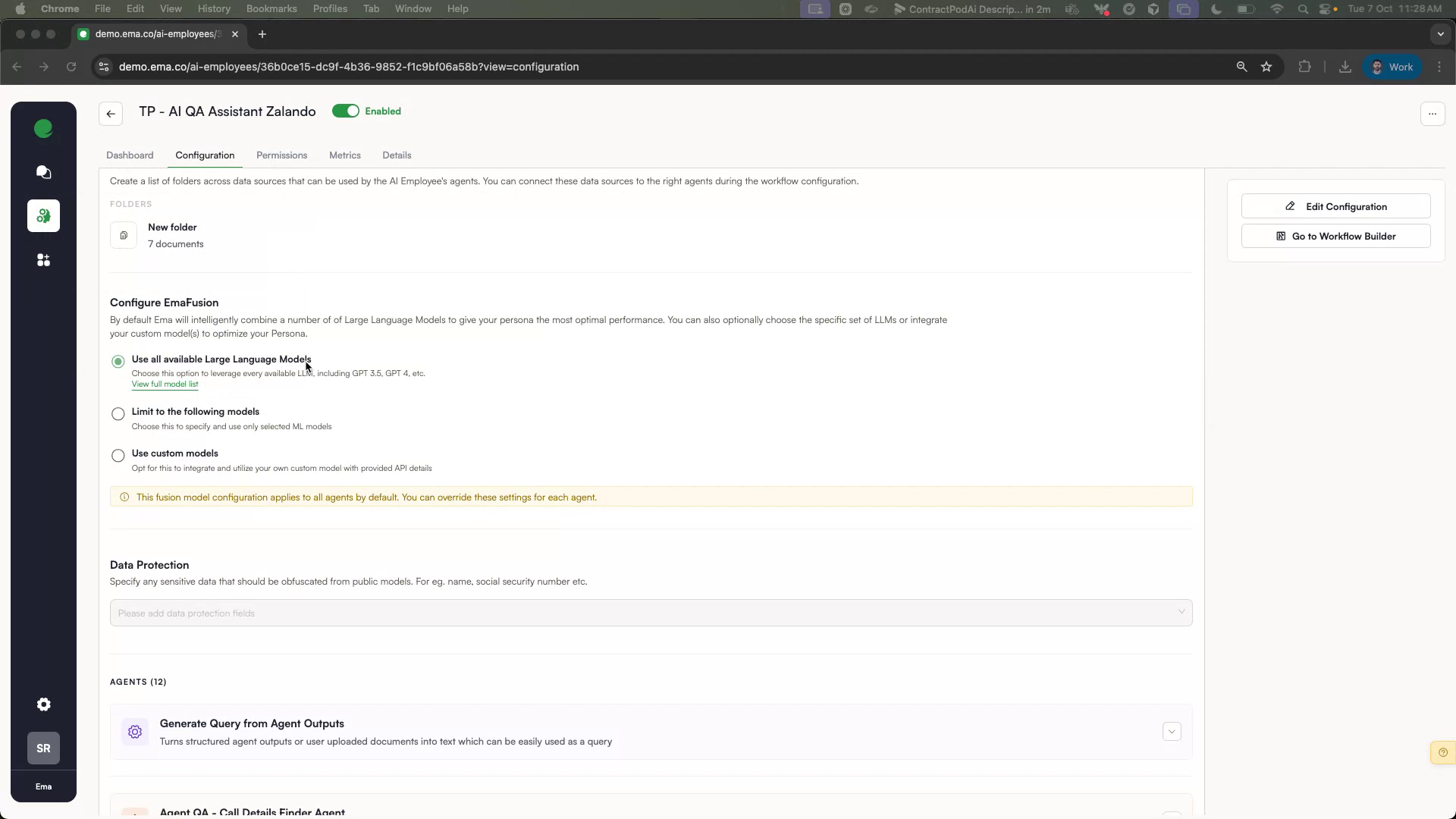Open the Generate Query agent gear icon
1456x819 pixels.
[134, 731]
